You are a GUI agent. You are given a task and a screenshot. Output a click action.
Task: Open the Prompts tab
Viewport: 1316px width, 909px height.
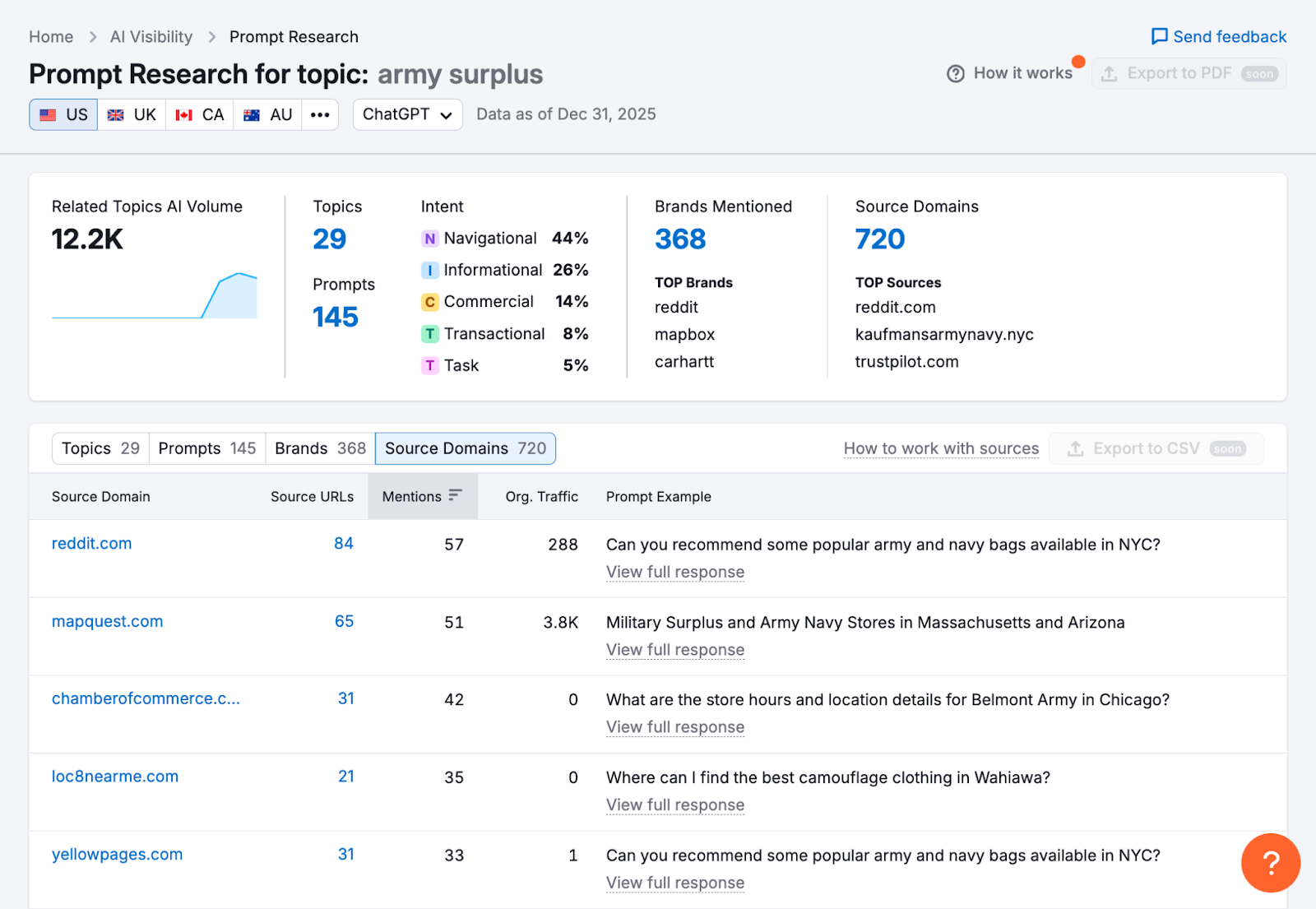coord(206,449)
